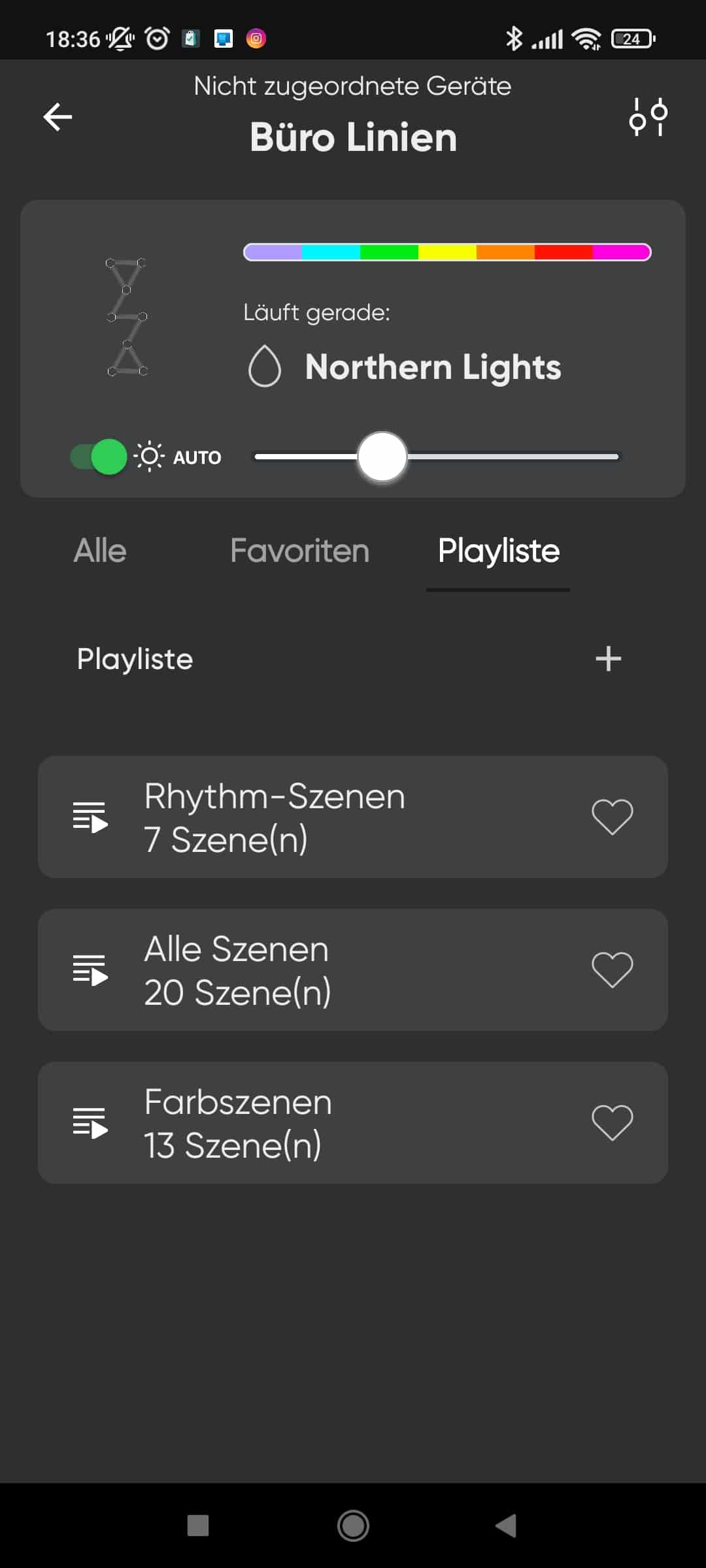Favorite the Alle Szenen playlist heart

(x=612, y=970)
